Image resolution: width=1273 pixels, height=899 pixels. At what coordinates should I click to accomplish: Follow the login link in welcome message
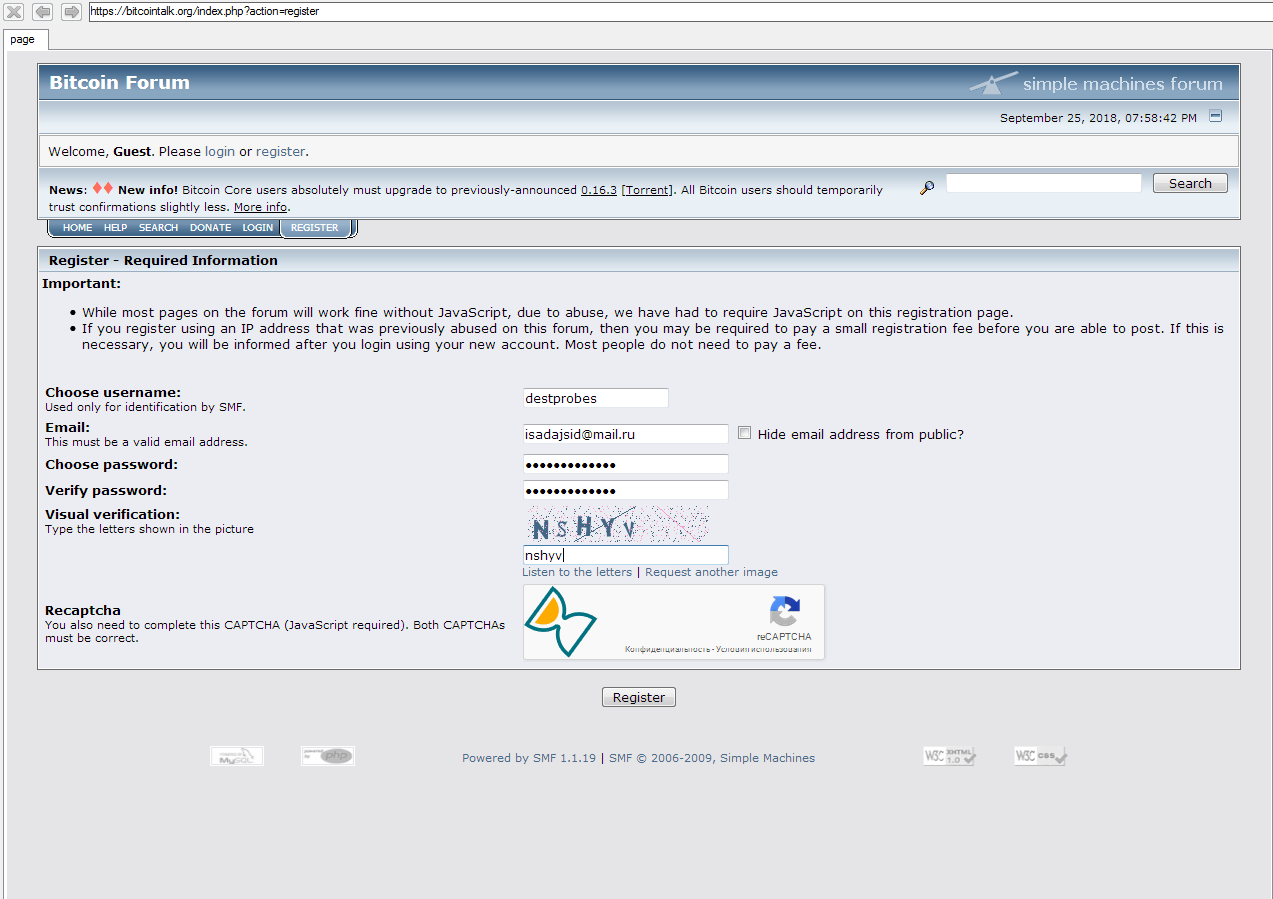(220, 151)
